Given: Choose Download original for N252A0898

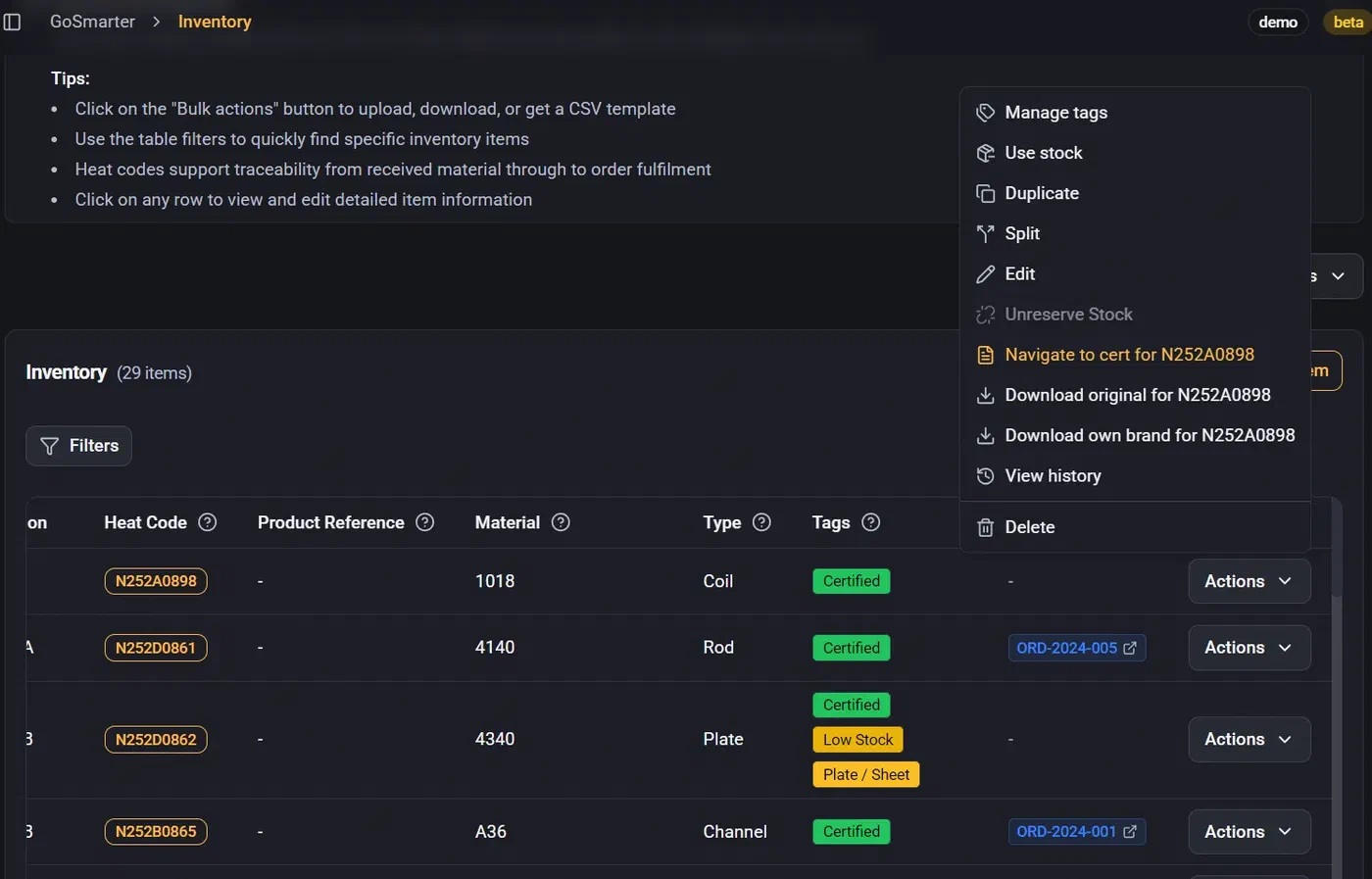Looking at the screenshot, I should (1135, 395).
